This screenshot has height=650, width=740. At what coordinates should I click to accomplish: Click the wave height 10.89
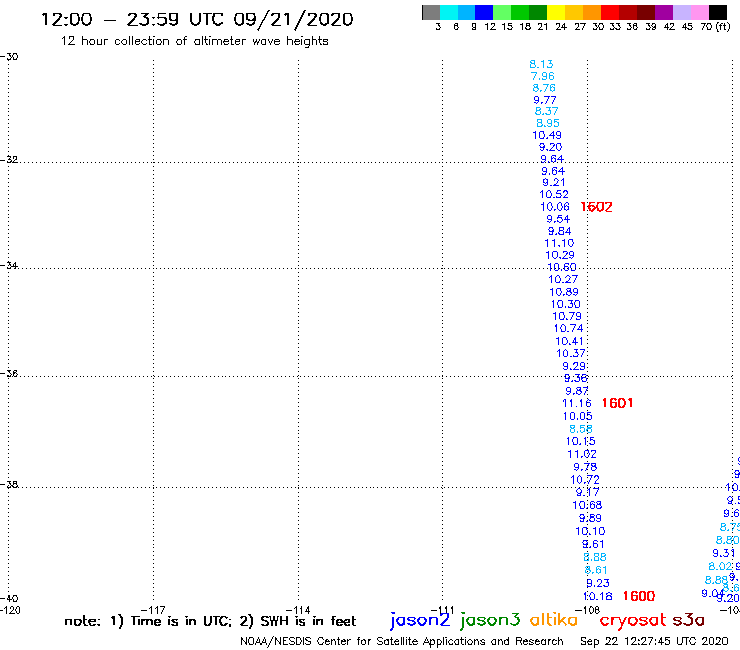pyautogui.click(x=563, y=292)
